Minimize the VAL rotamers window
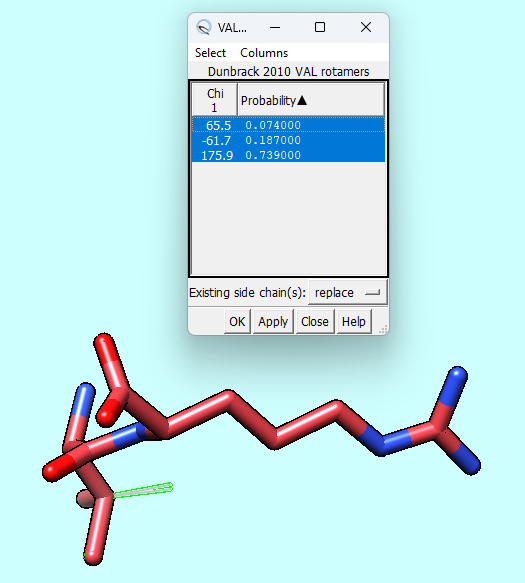The width and height of the screenshot is (525, 583). tap(275, 27)
